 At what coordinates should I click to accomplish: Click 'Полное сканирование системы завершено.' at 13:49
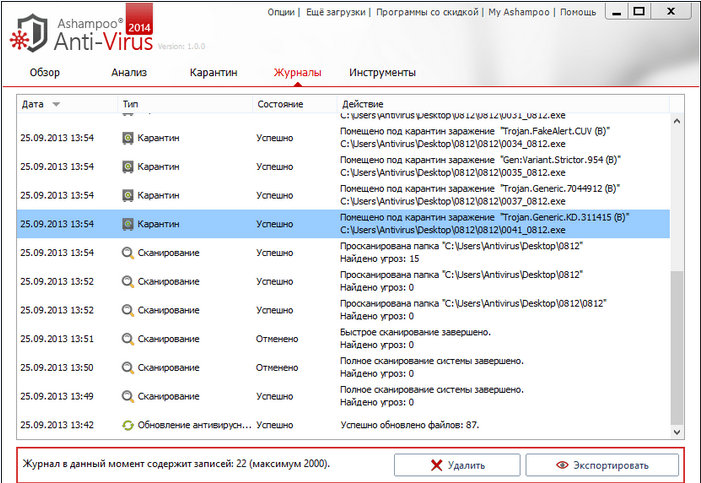(431, 390)
